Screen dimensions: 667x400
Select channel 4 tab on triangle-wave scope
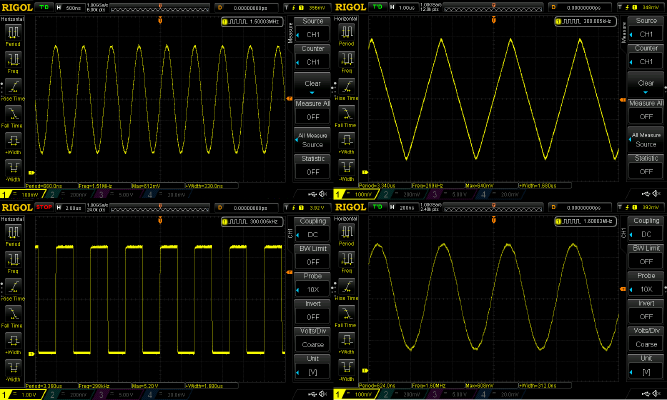500,194
